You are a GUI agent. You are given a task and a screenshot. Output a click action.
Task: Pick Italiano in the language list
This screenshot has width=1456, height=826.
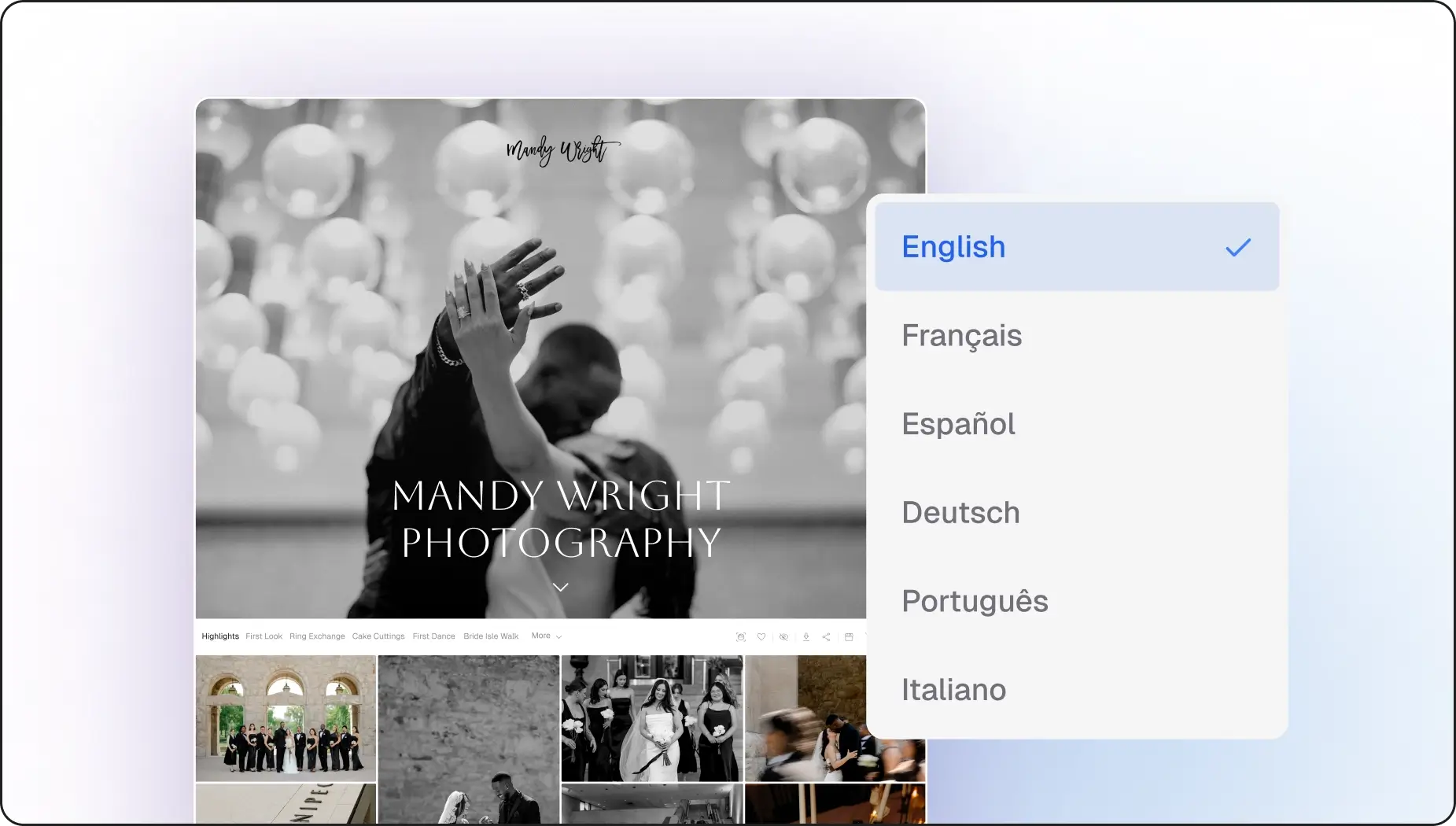[1077, 690]
